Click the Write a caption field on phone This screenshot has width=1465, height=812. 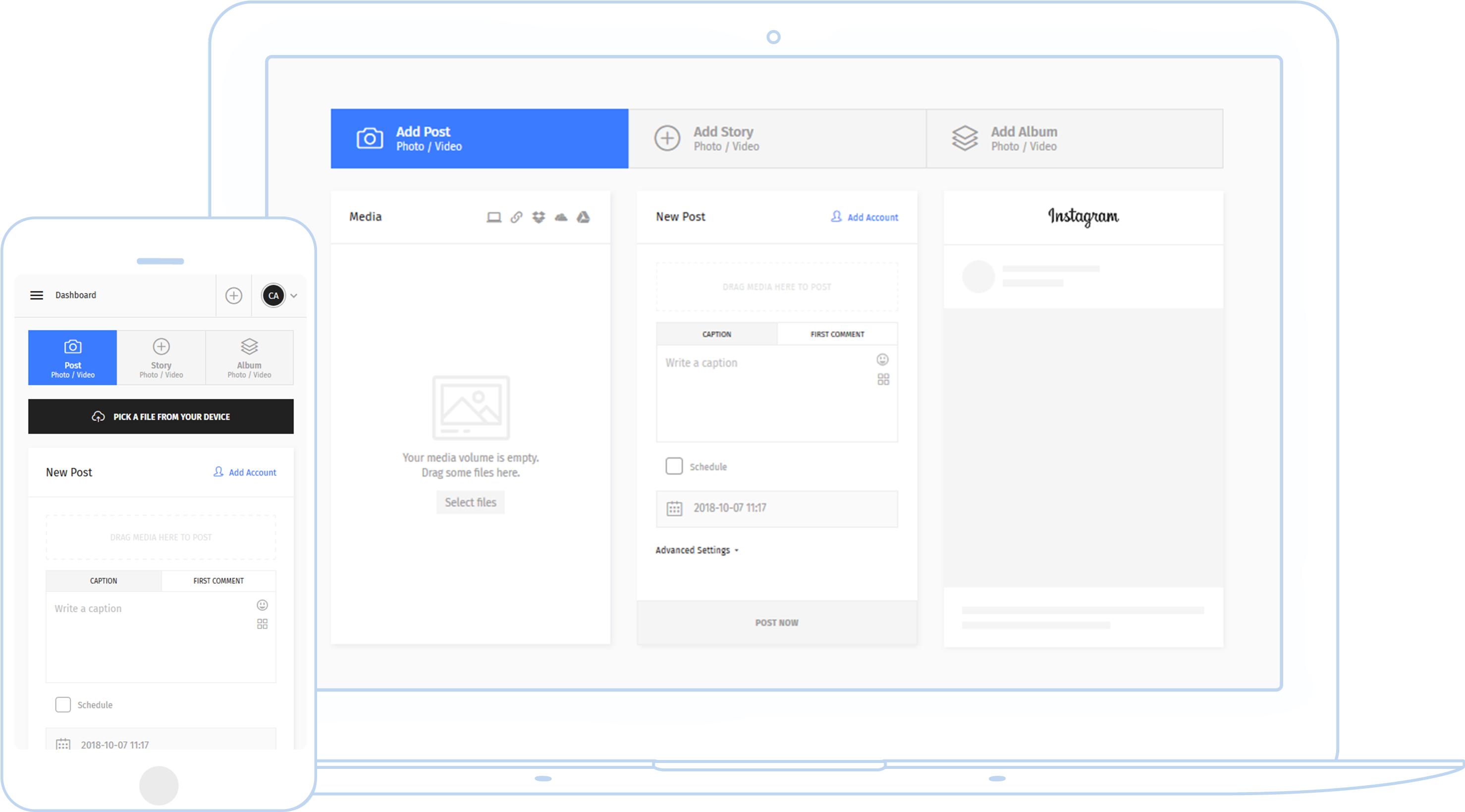click(x=161, y=637)
